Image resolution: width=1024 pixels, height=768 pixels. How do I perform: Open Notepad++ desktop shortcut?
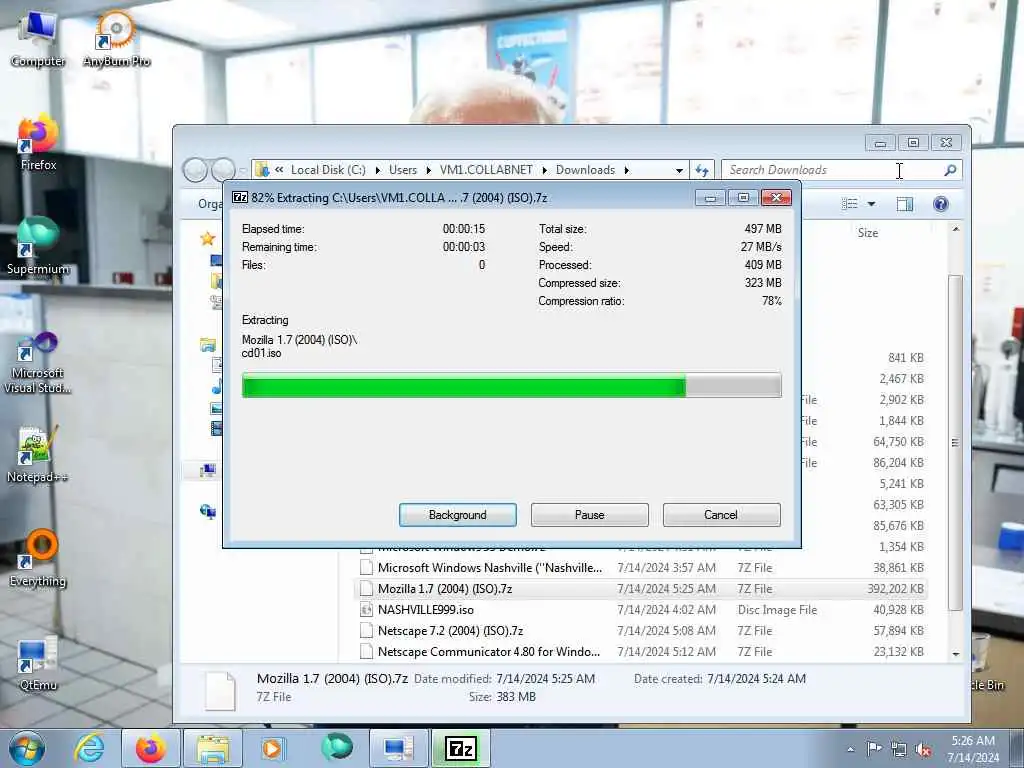click(38, 455)
